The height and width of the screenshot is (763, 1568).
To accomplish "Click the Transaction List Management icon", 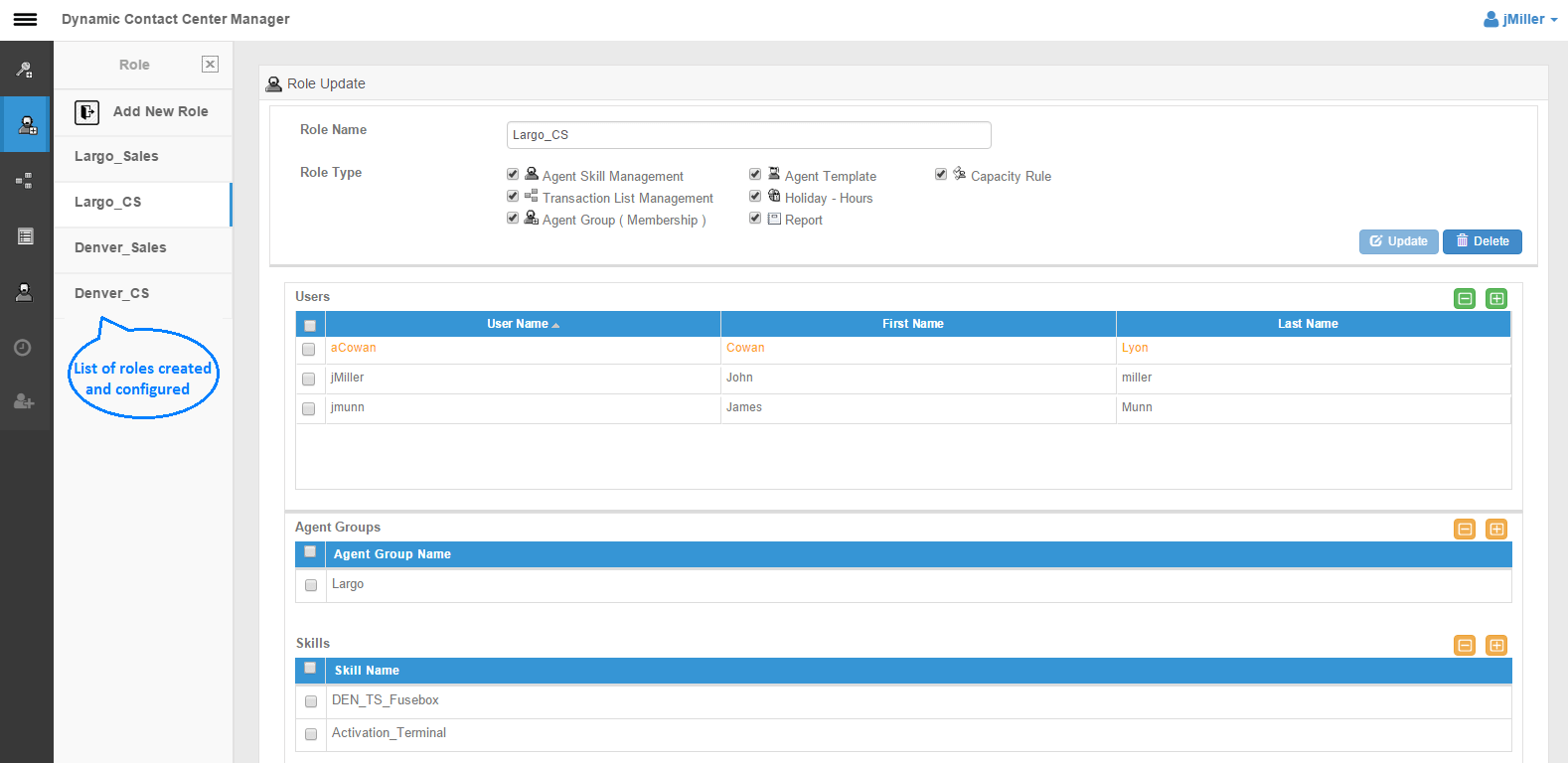I will pos(532,196).
